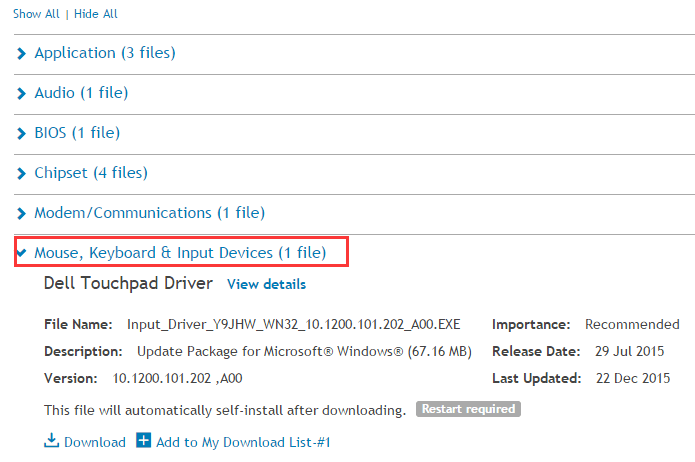Click the Importance label
The height and width of the screenshot is (462, 695).
(x=531, y=325)
